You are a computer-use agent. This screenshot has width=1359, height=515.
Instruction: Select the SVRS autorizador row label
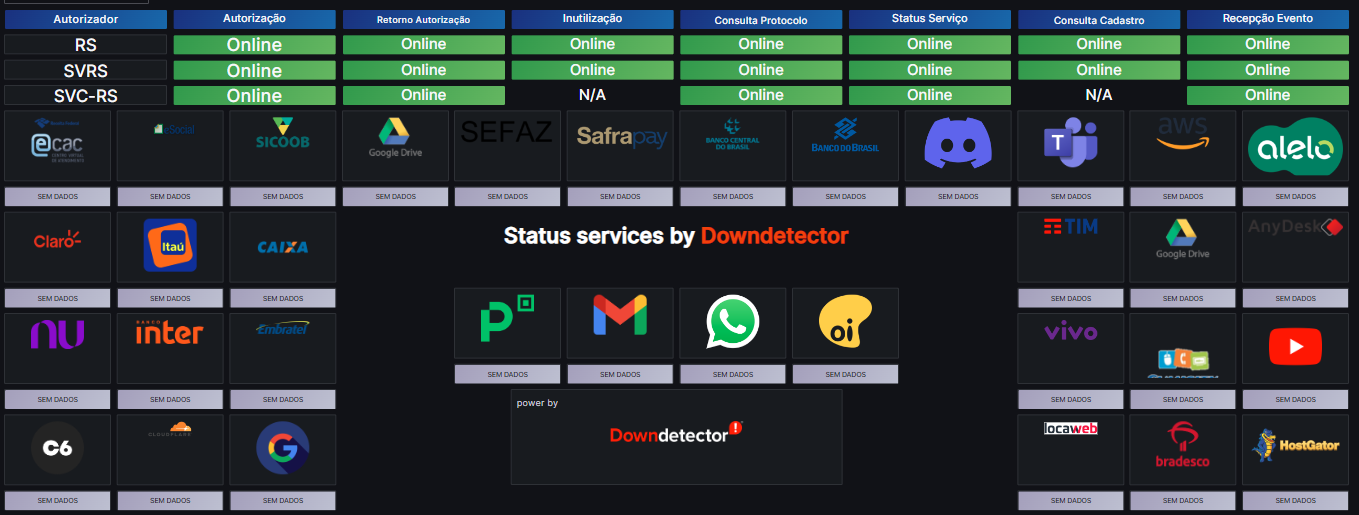tap(86, 70)
